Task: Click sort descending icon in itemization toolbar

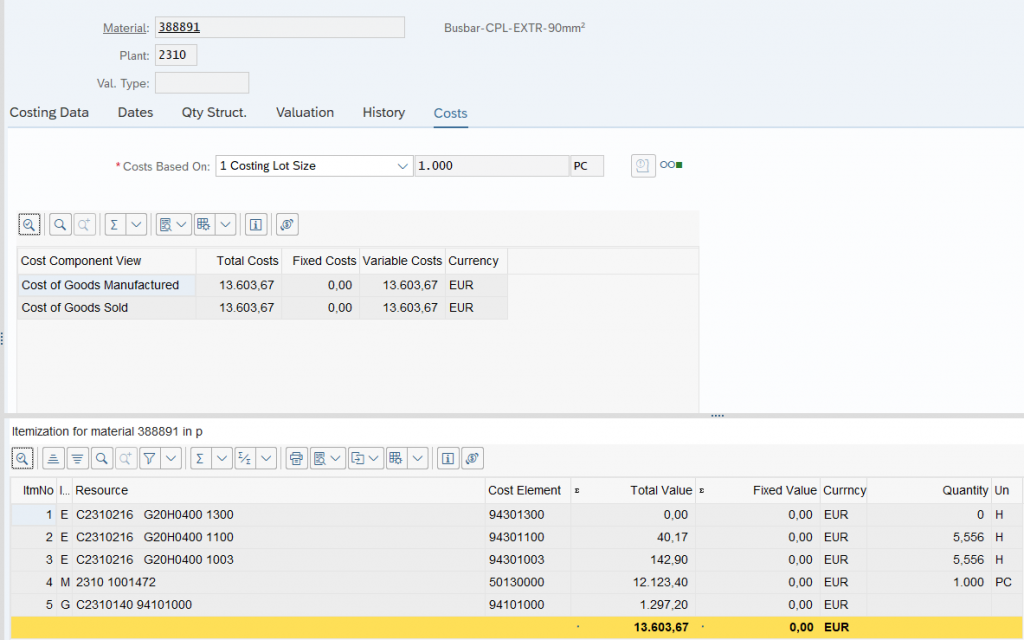Action: [x=76, y=458]
